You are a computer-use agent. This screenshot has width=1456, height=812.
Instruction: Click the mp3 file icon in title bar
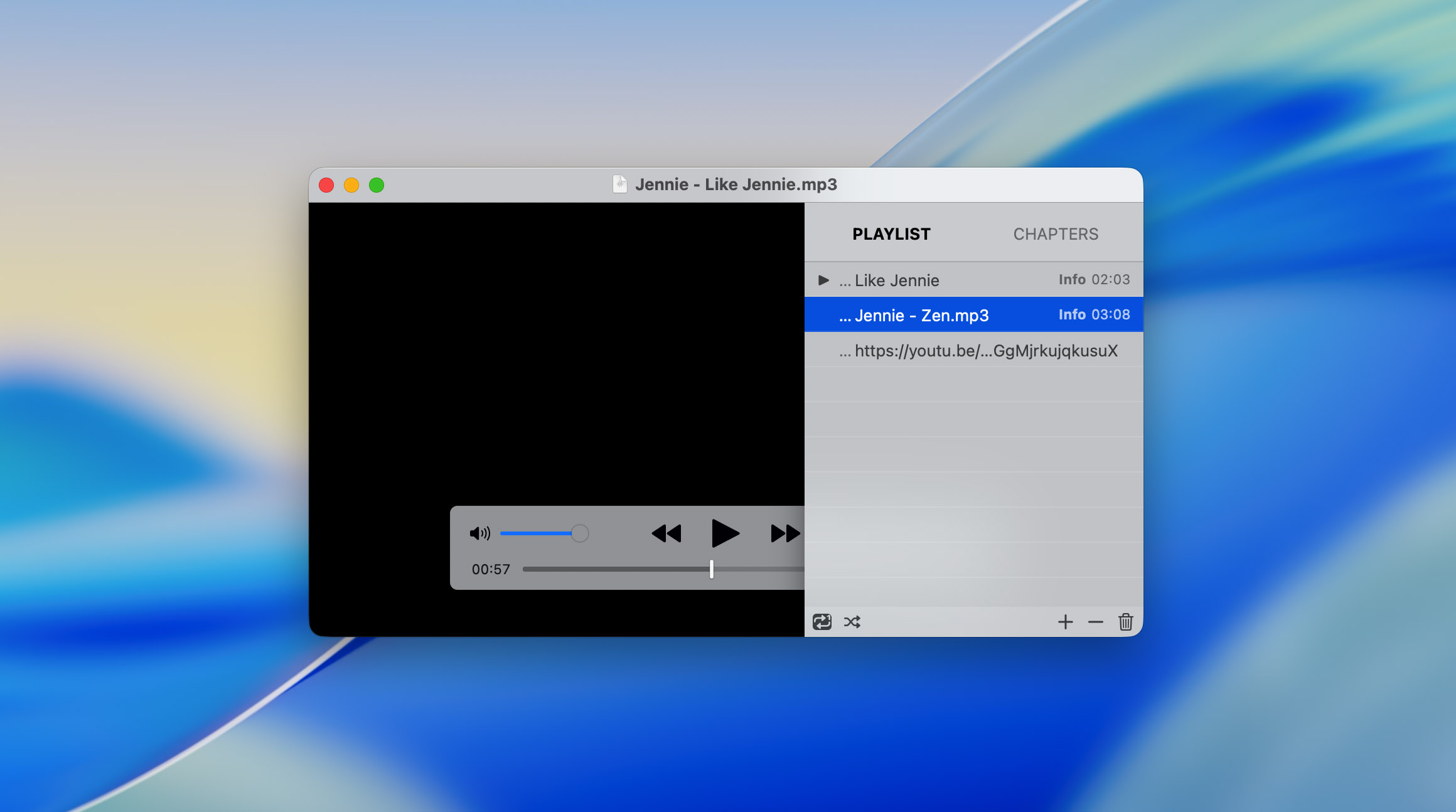pos(619,184)
